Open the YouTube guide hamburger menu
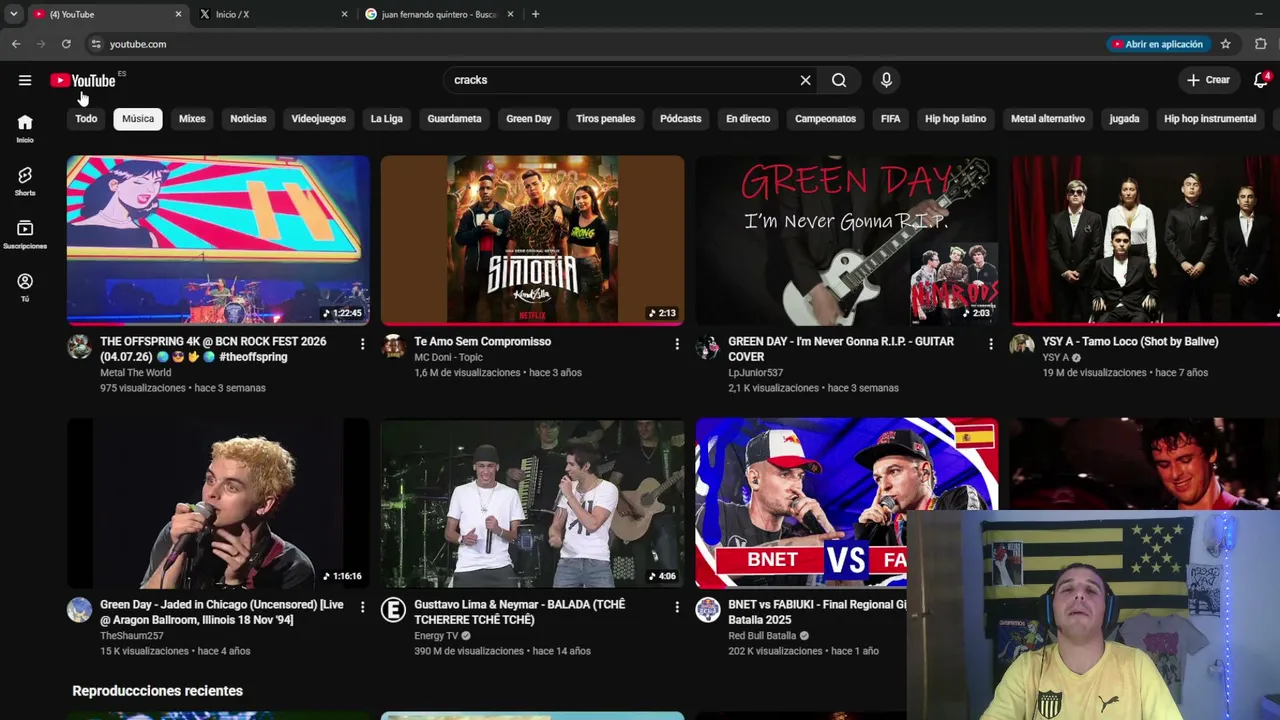The image size is (1280, 720). pyautogui.click(x=25, y=80)
